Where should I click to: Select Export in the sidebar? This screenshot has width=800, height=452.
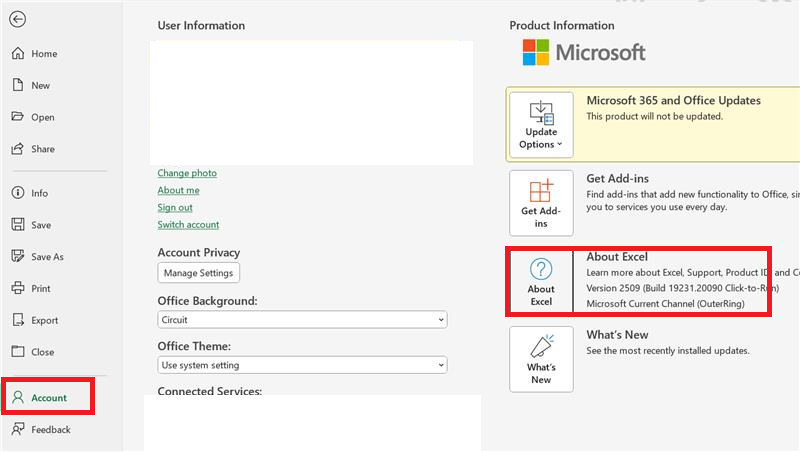[34, 320]
